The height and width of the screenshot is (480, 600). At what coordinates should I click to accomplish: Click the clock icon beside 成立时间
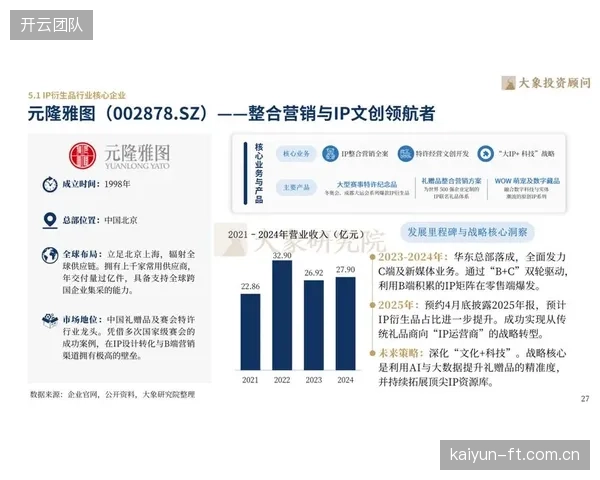pyautogui.click(x=50, y=184)
